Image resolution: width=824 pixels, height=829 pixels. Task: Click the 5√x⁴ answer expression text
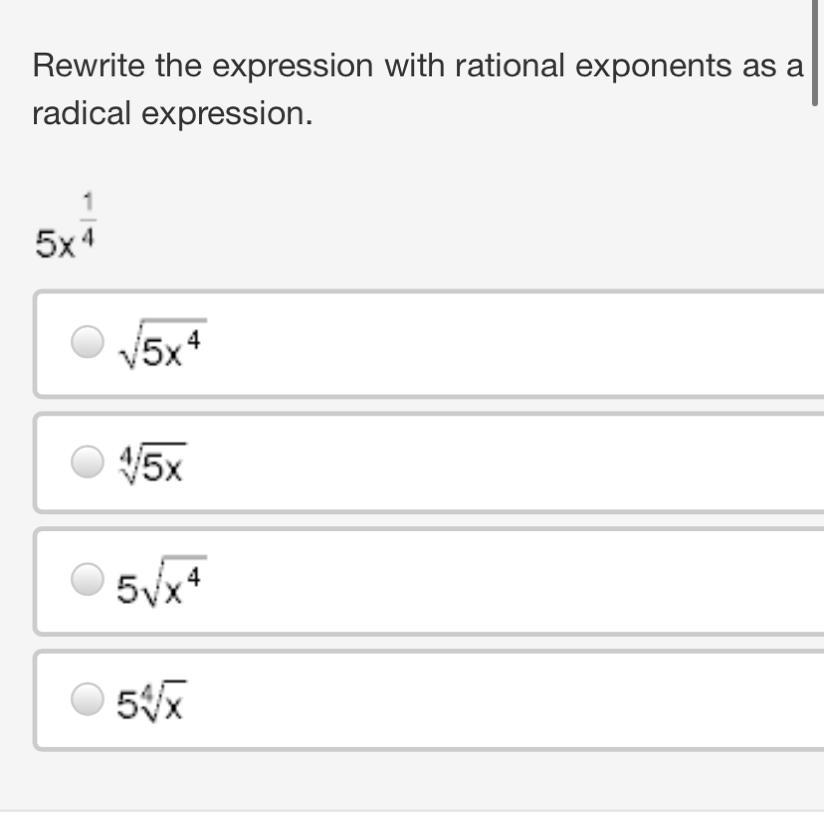[160, 584]
